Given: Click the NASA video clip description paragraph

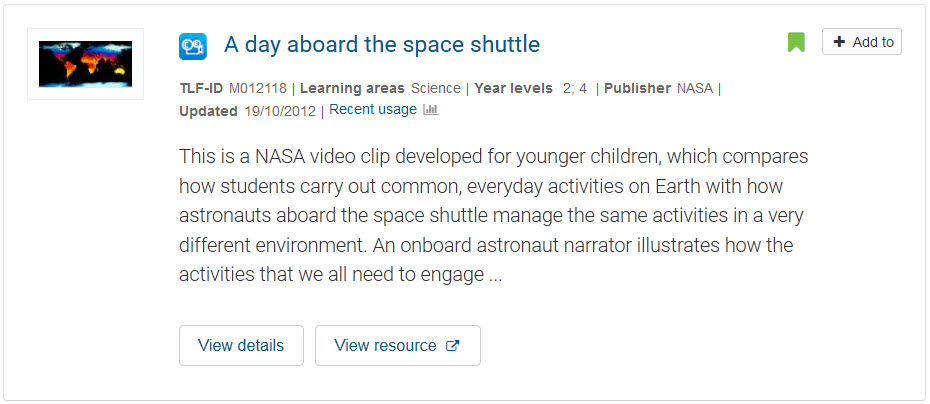Looking at the screenshot, I should coord(493,215).
